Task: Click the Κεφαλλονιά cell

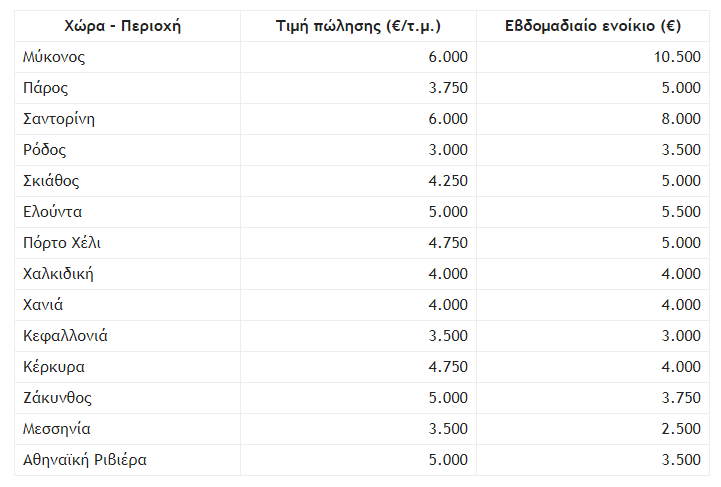Action: (x=65, y=336)
